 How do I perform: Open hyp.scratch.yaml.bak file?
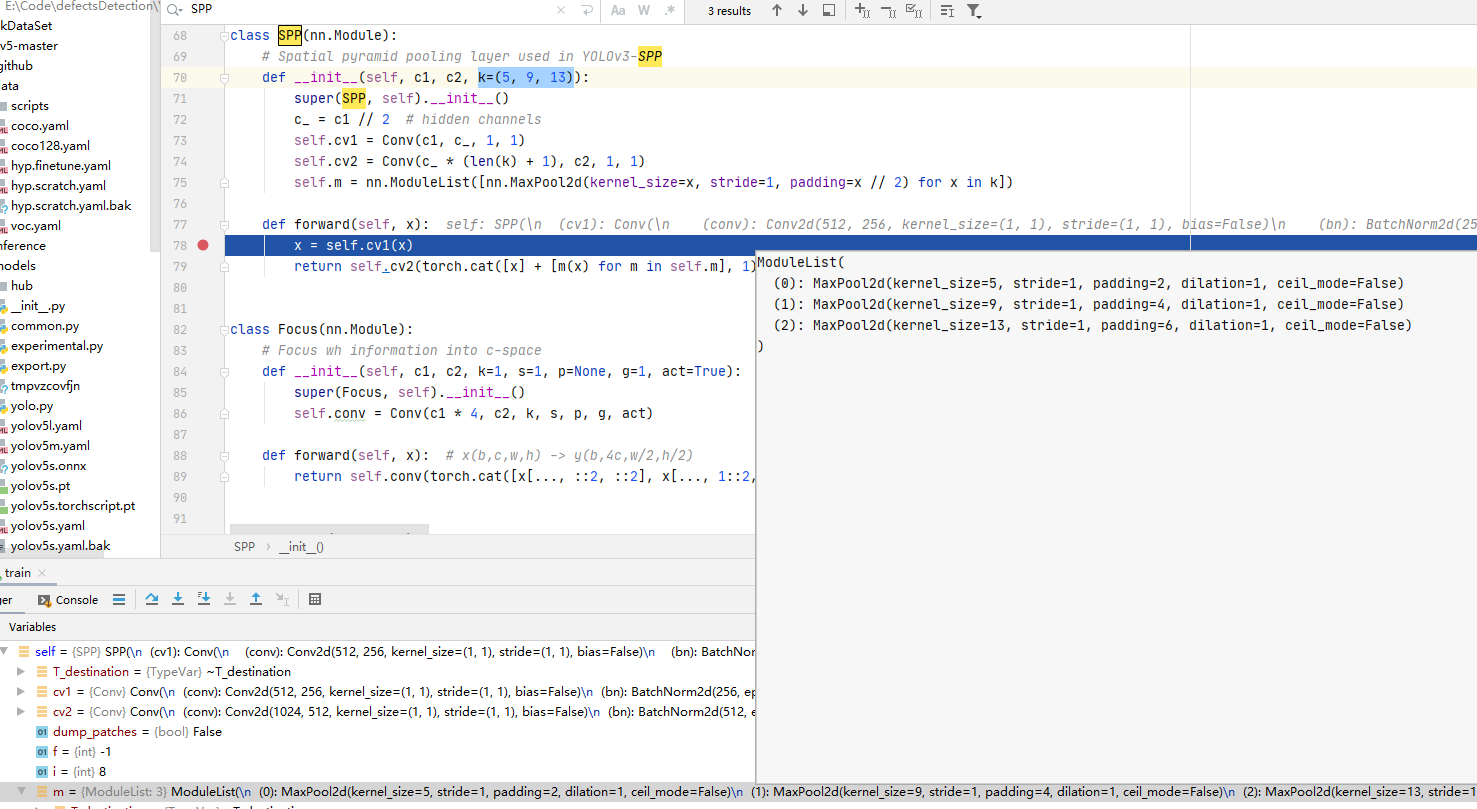tap(71, 206)
